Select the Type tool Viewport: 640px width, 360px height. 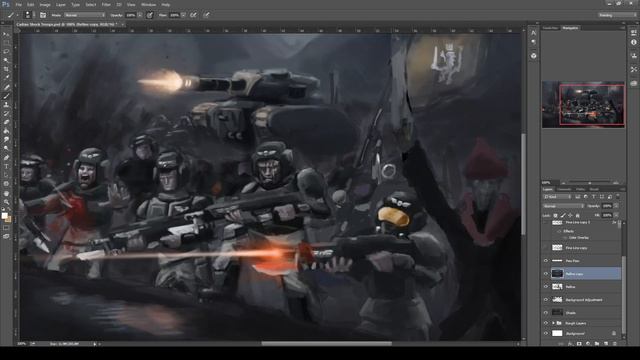pyautogui.click(x=6, y=166)
